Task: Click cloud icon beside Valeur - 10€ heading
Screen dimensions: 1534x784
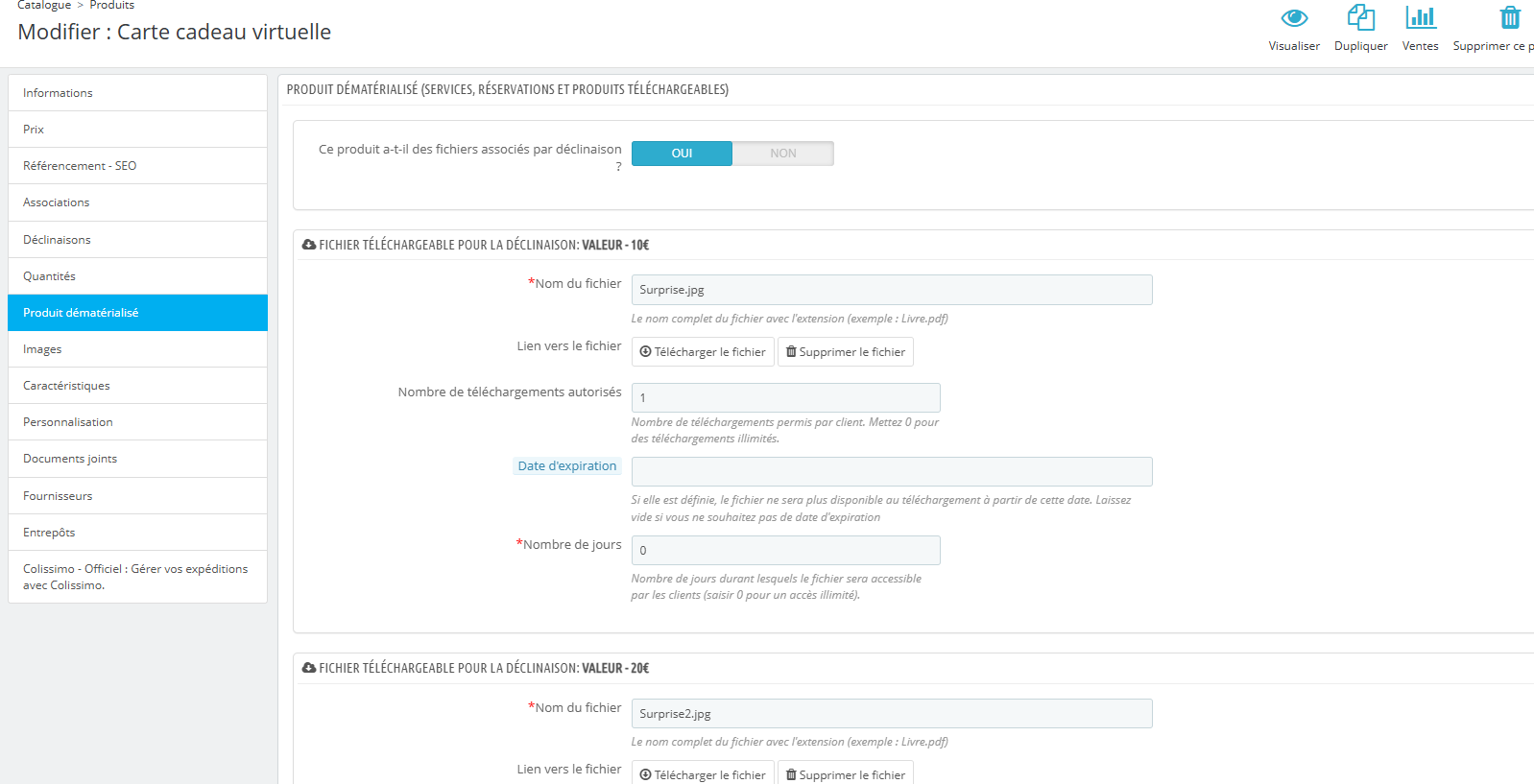Action: [x=309, y=246]
